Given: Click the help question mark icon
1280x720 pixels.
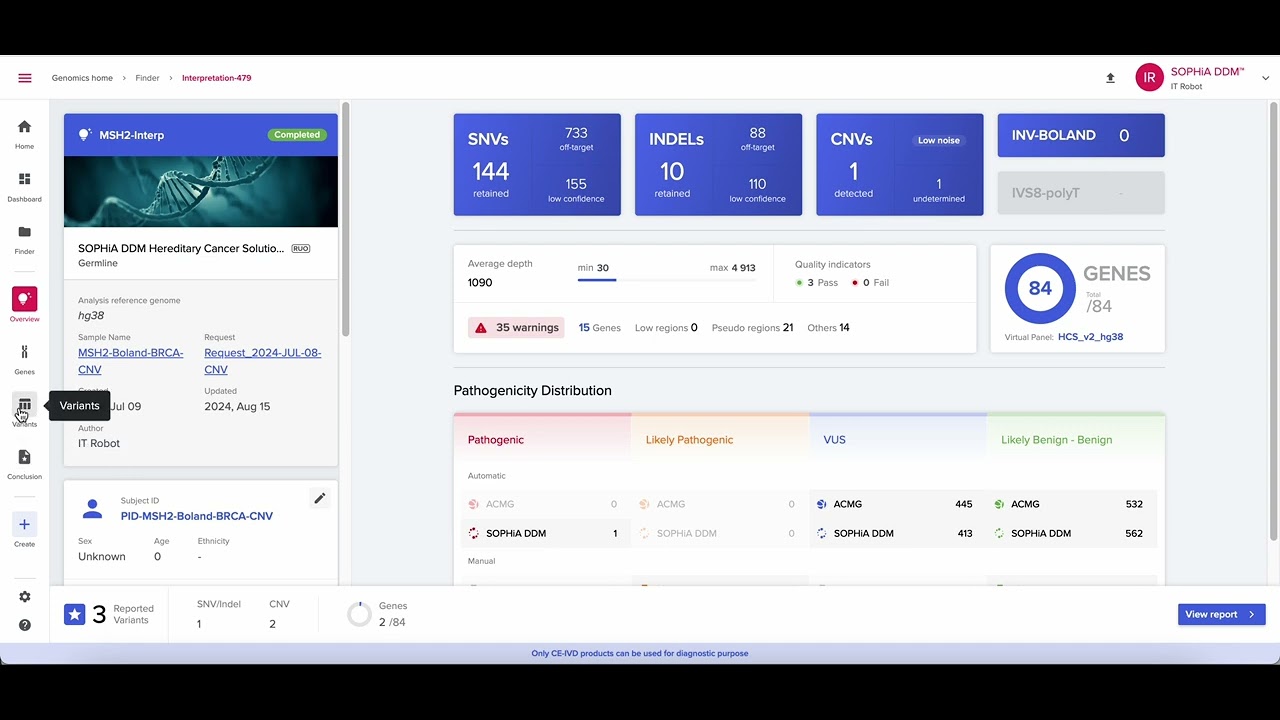Looking at the screenshot, I should click(x=24, y=625).
